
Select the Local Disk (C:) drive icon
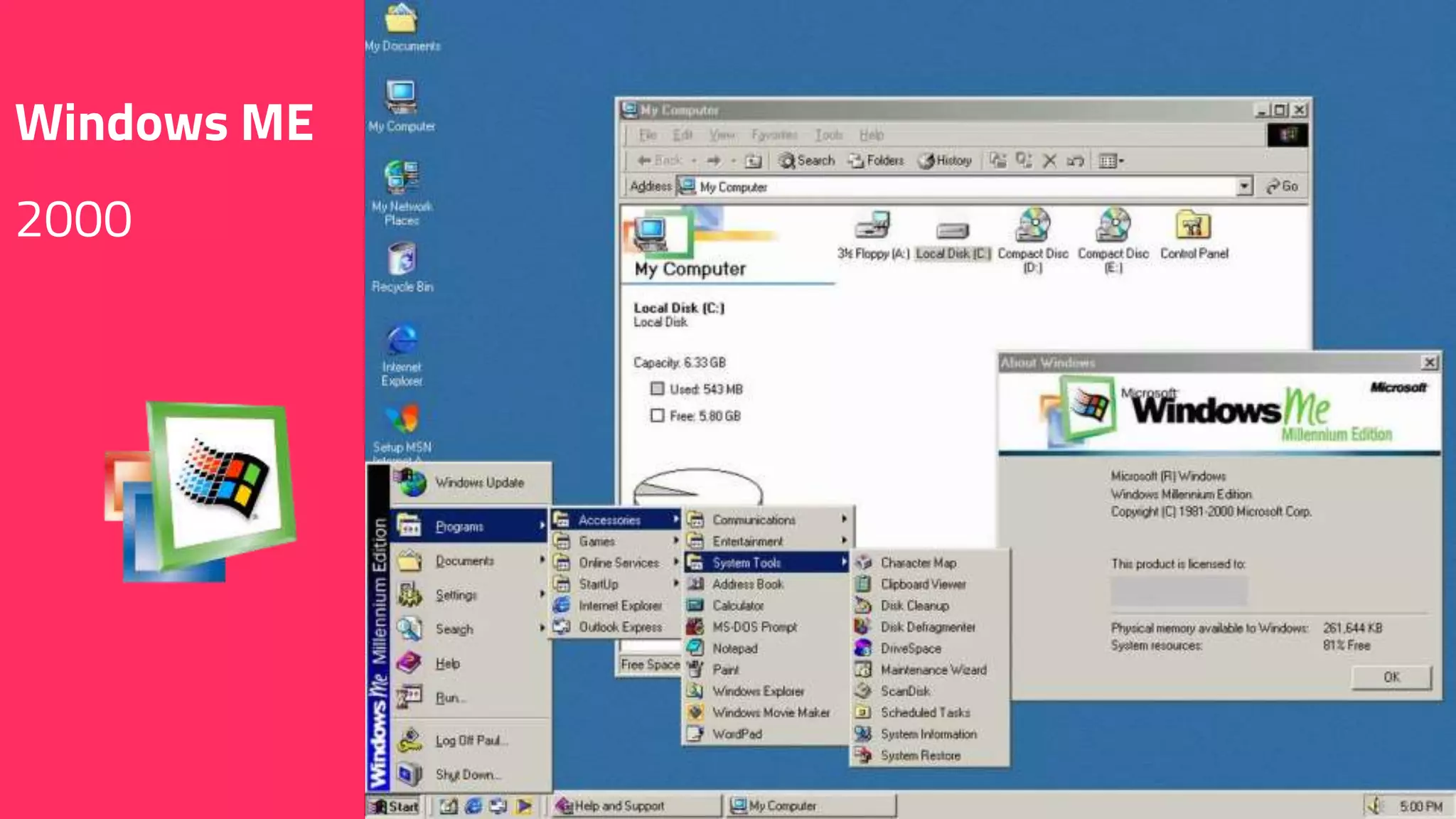(953, 240)
